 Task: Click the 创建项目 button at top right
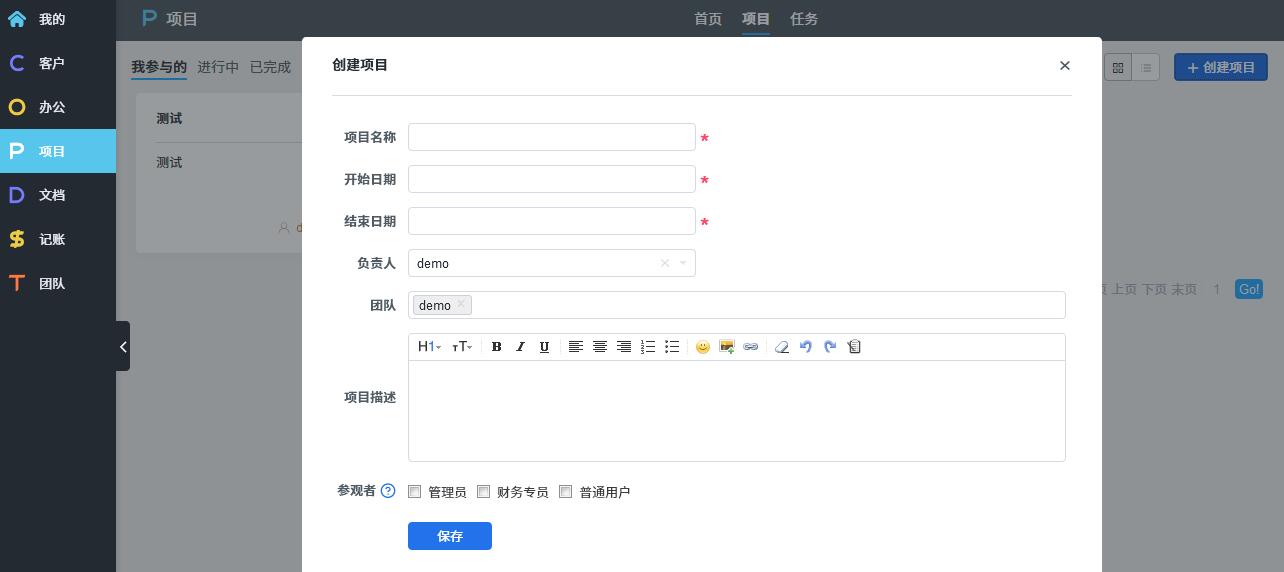tap(1220, 67)
